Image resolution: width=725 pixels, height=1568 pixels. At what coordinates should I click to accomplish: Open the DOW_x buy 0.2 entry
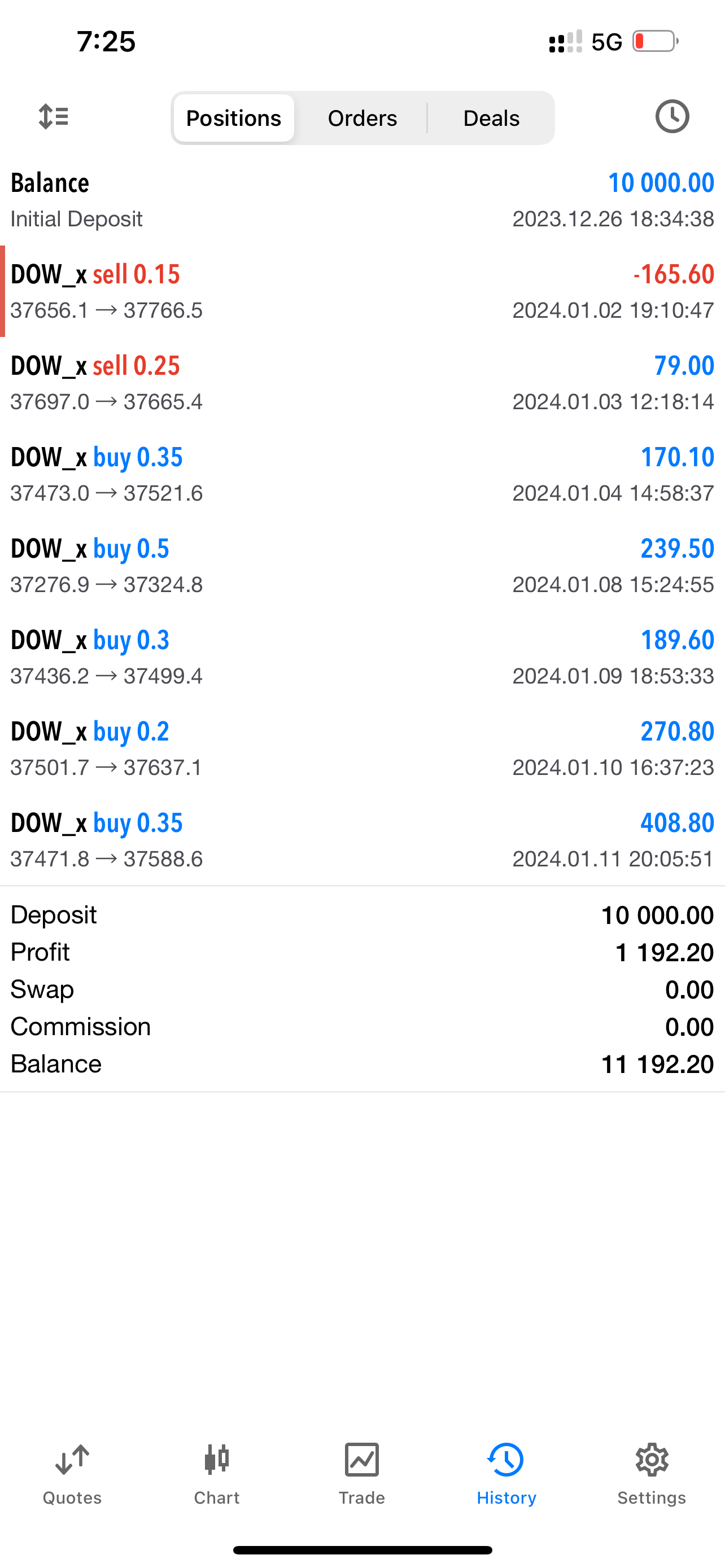[x=362, y=748]
